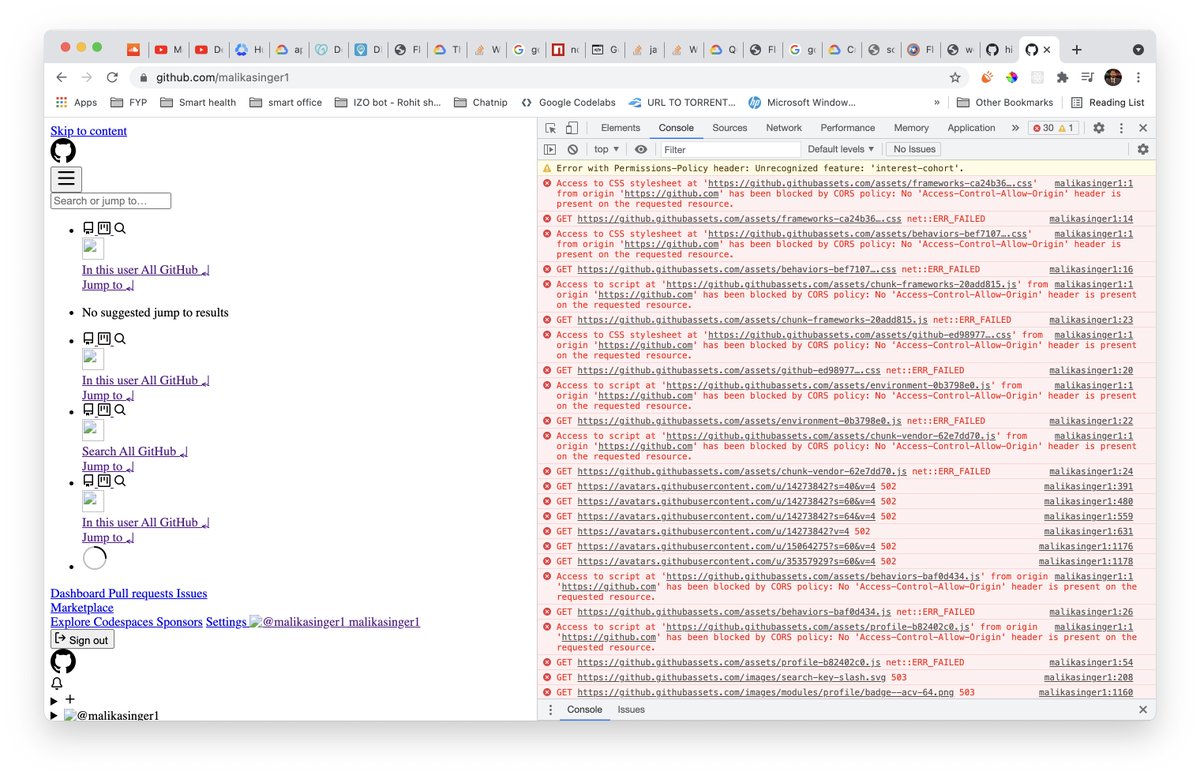Select the inspect element picker icon
Viewport: 1200px width, 779px height.
[551, 128]
